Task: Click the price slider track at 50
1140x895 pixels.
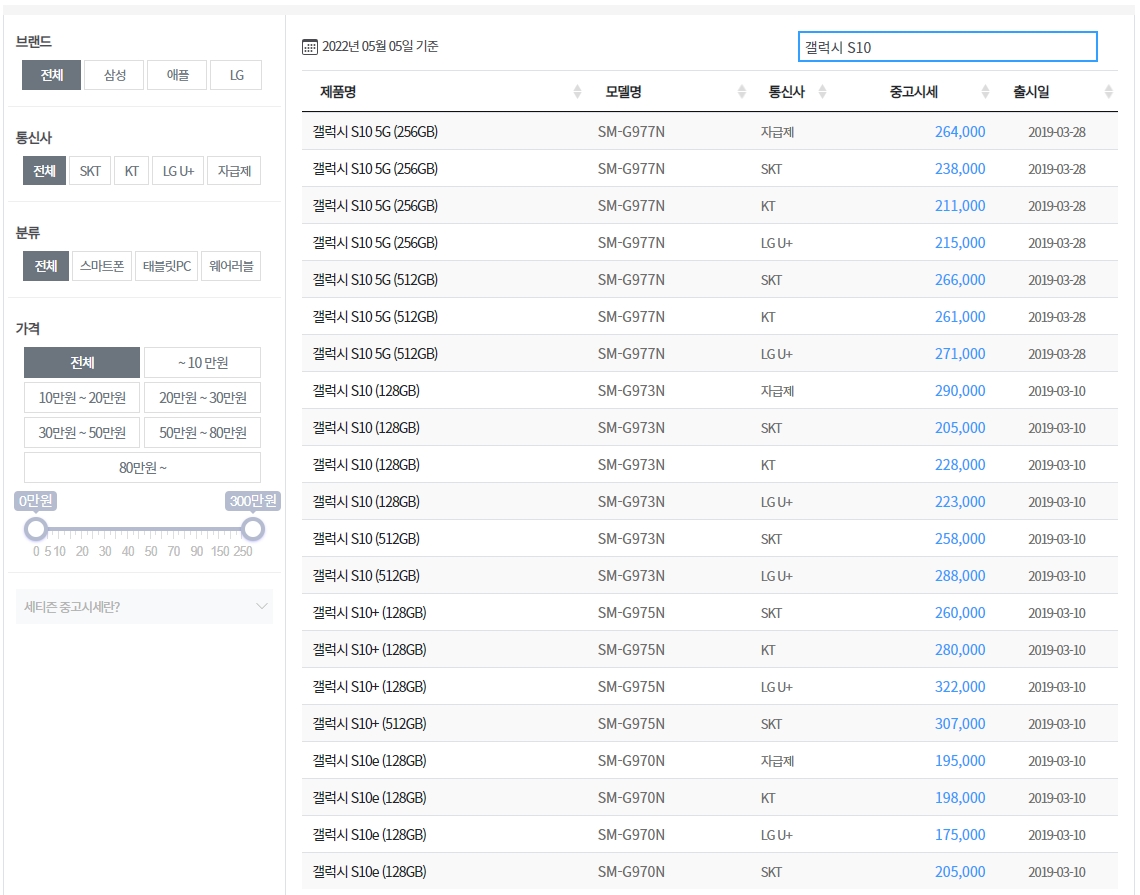Action: (x=150, y=529)
